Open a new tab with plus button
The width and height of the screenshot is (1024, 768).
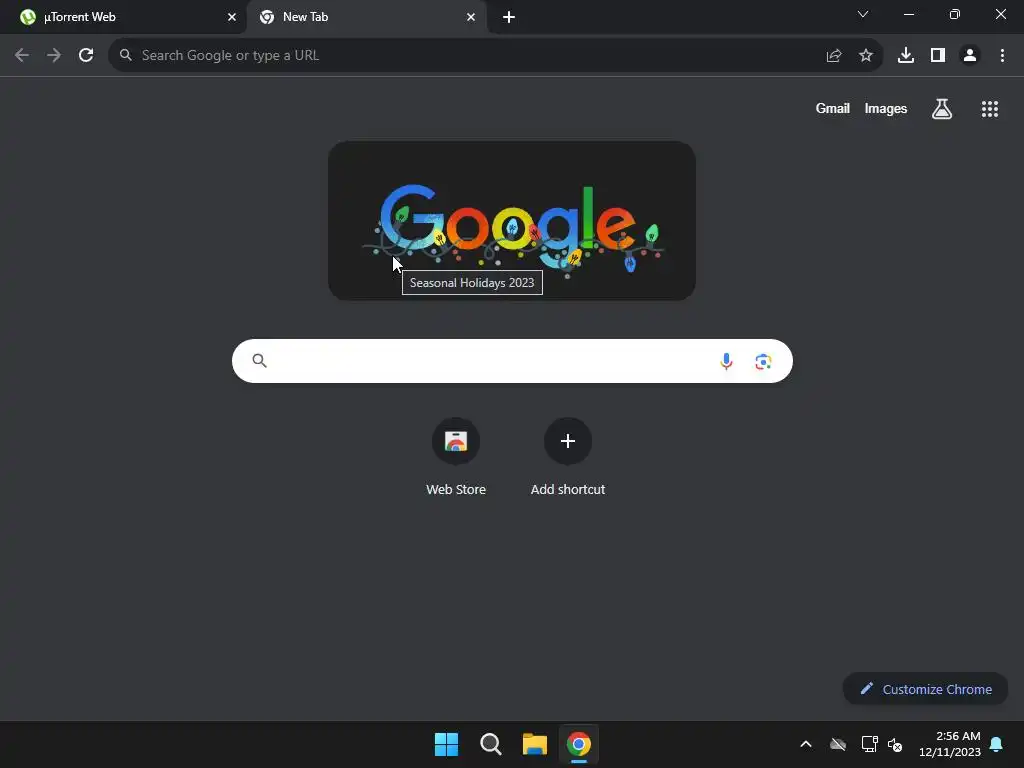click(x=509, y=17)
